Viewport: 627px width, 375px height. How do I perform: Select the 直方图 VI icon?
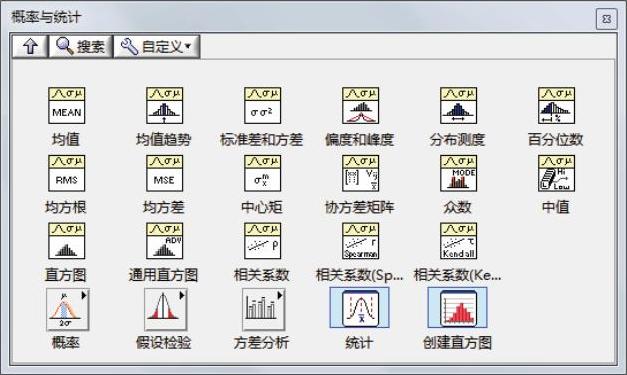(66, 241)
